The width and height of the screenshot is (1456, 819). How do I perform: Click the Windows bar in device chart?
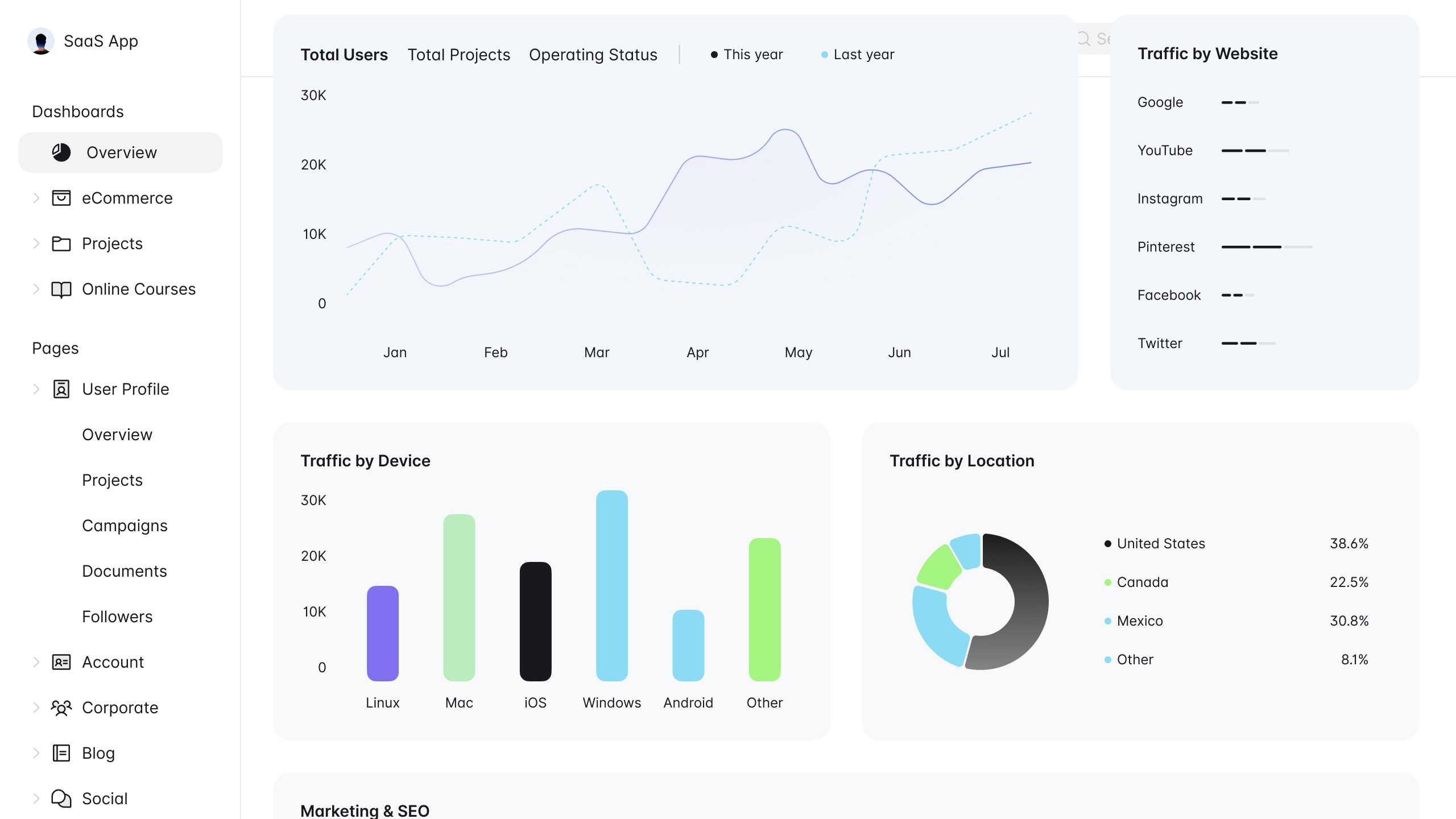click(x=611, y=586)
